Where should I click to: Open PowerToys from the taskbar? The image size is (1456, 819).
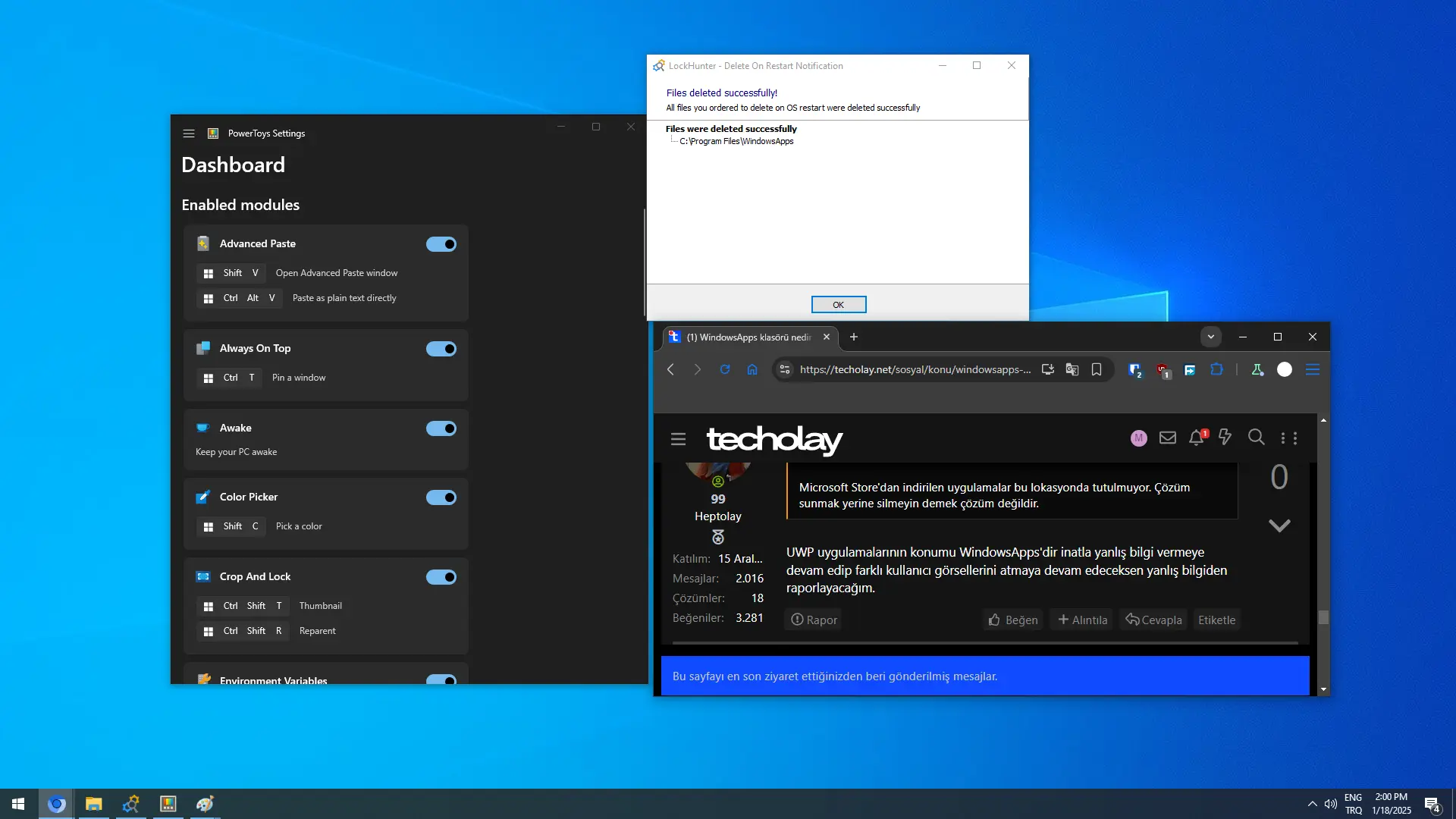coord(168,804)
